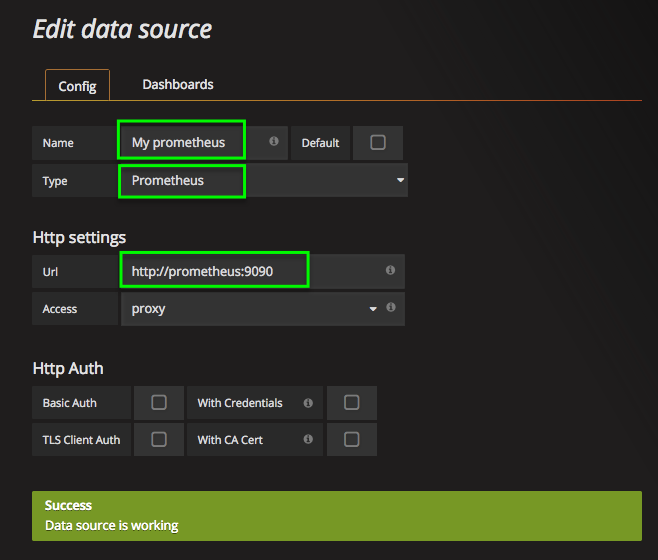Screen dimensions: 658x560
Task: Click the TLS Client Auth label
Action: (81, 440)
